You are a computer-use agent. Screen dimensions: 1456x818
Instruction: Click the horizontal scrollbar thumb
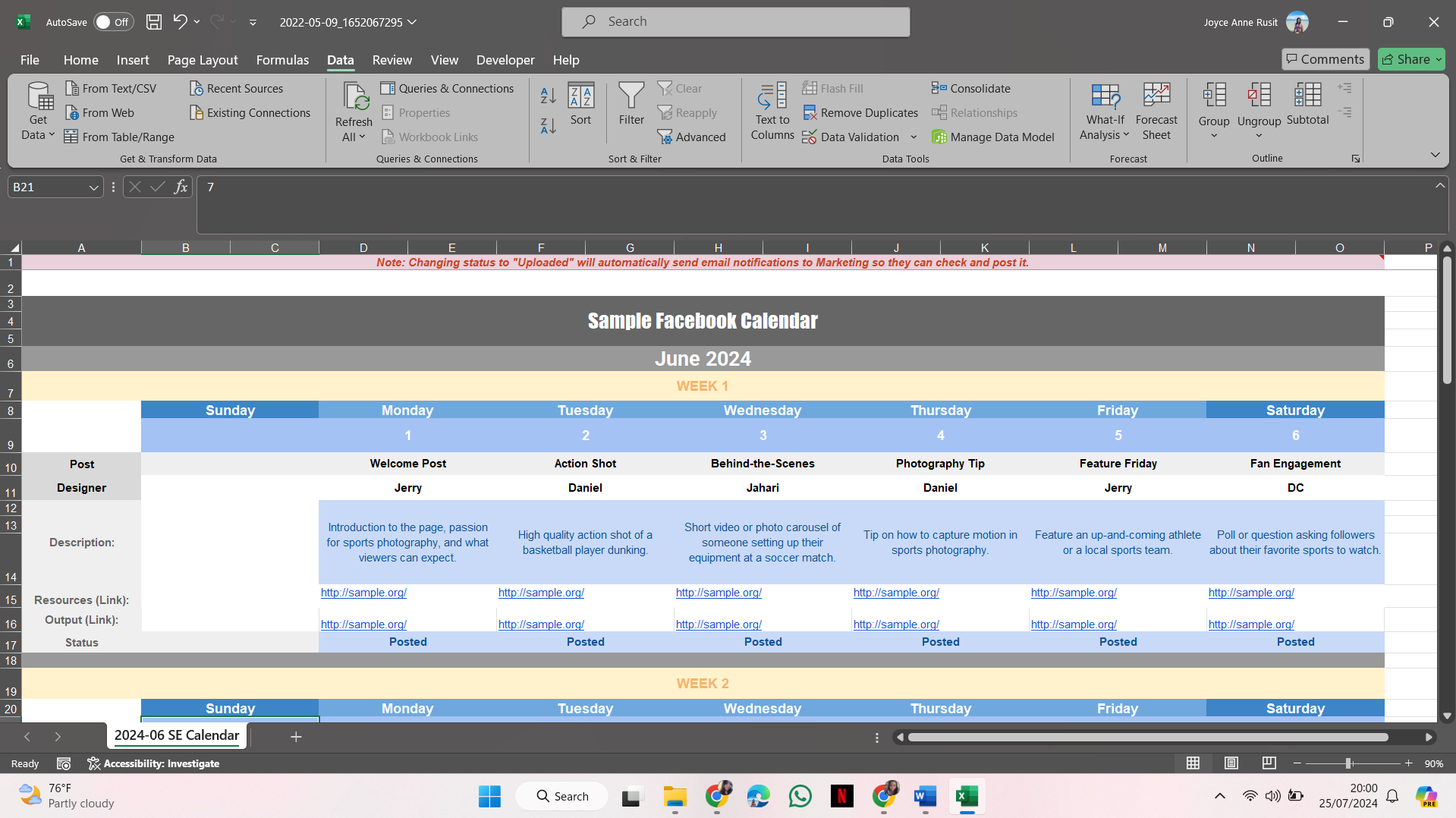(x=1148, y=738)
